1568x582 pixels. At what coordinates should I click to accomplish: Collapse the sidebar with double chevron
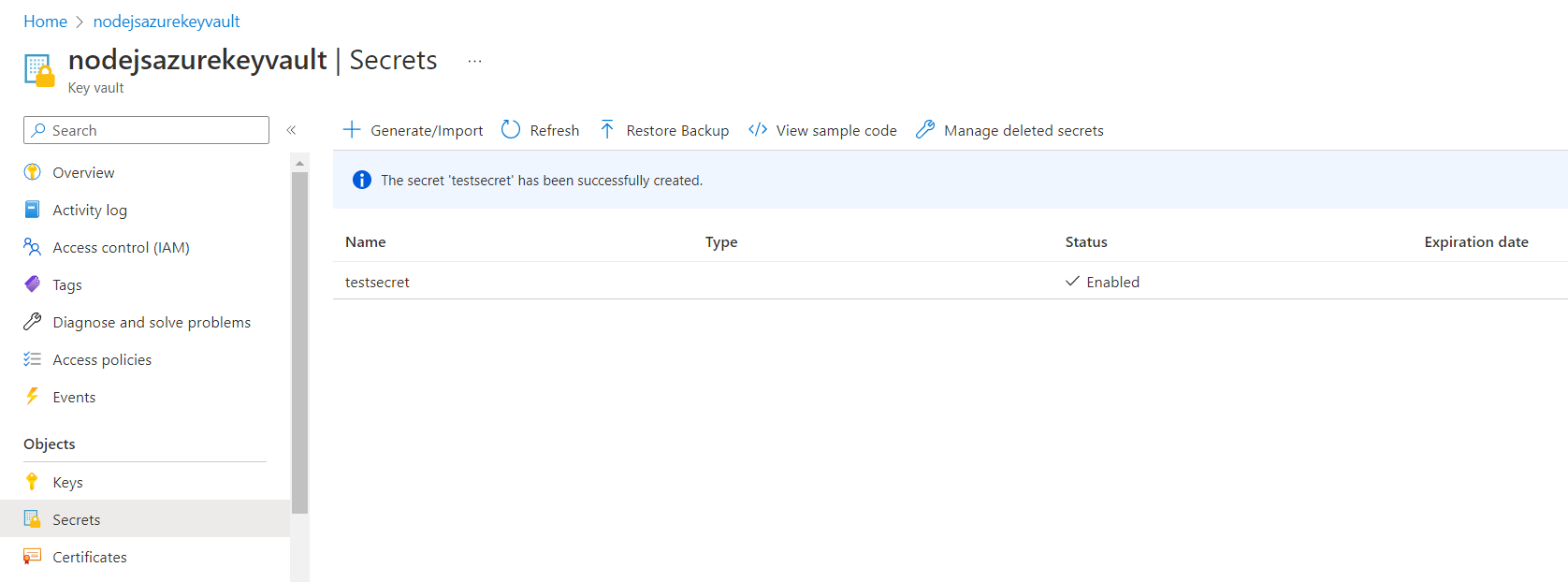click(x=291, y=130)
